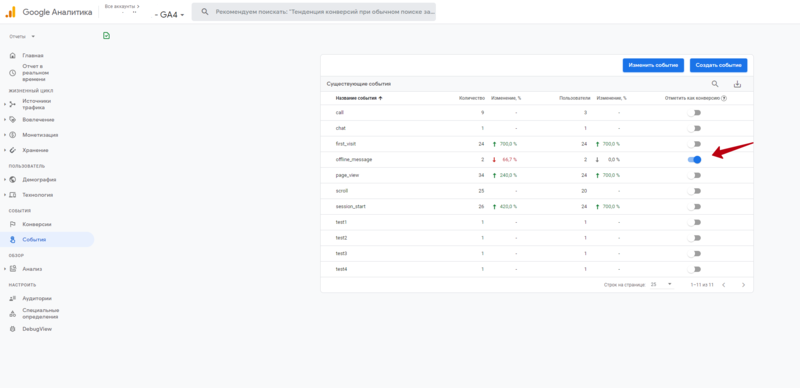Image resolution: width=800 pixels, height=388 pixels.
Task: Toggle test3 conversion switch
Action: (x=694, y=254)
